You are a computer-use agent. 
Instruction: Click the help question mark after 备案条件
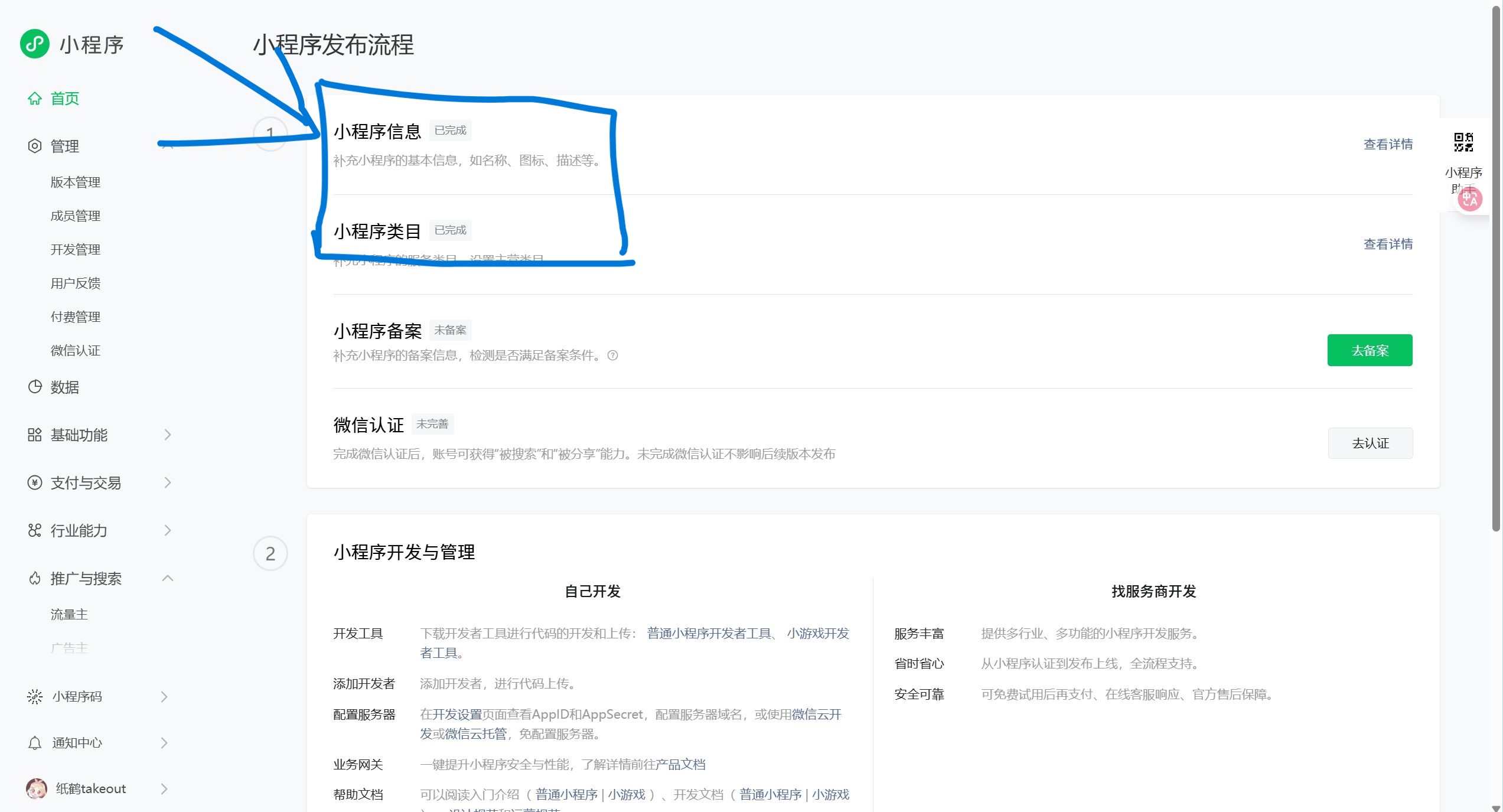[x=613, y=356]
